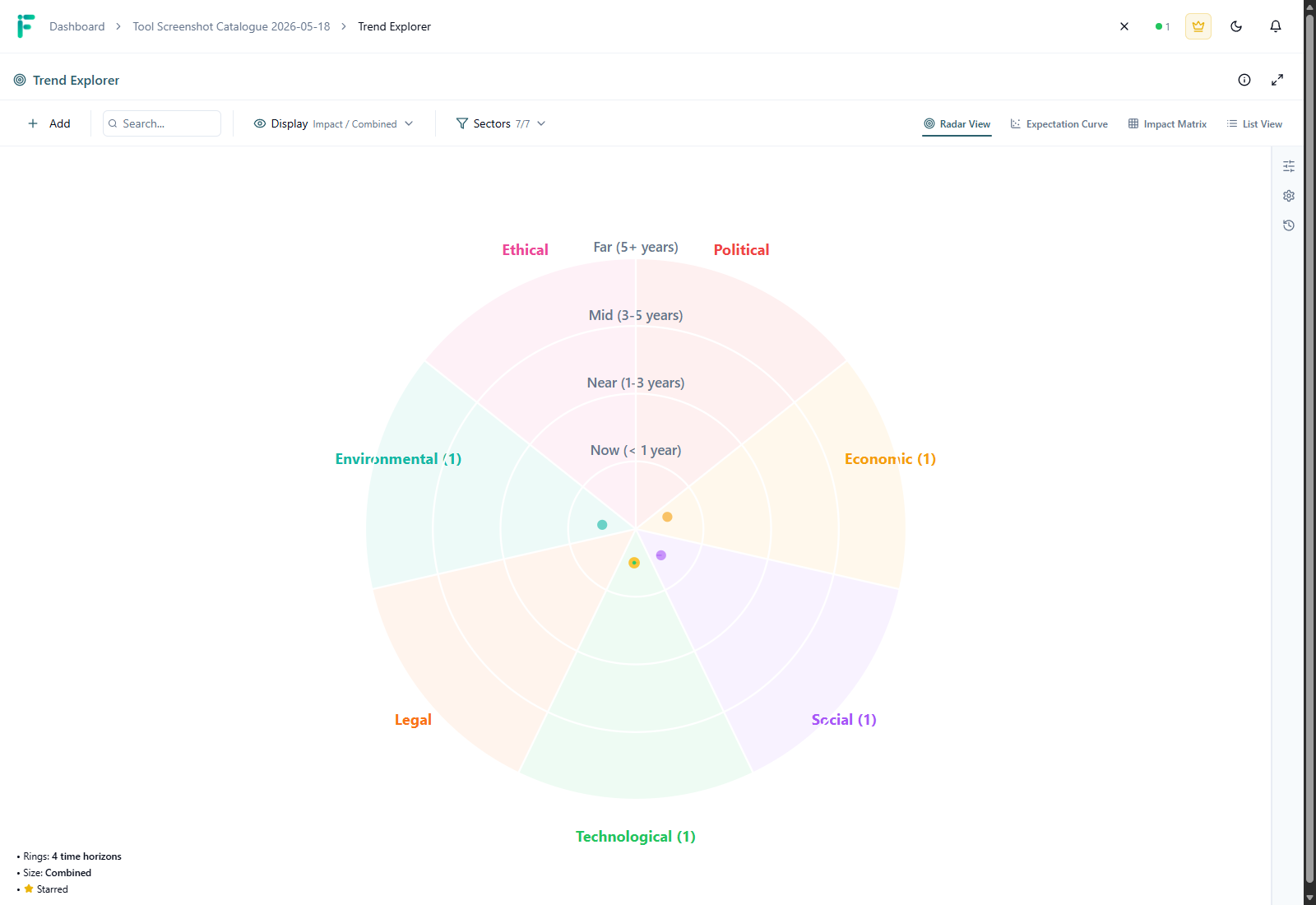Open the filter sliders panel icon
Screen dimensions: 1316x905
[1289, 166]
